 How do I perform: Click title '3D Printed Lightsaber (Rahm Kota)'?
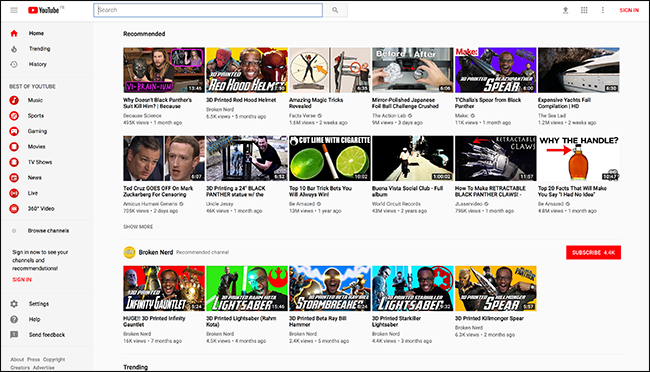(x=241, y=321)
